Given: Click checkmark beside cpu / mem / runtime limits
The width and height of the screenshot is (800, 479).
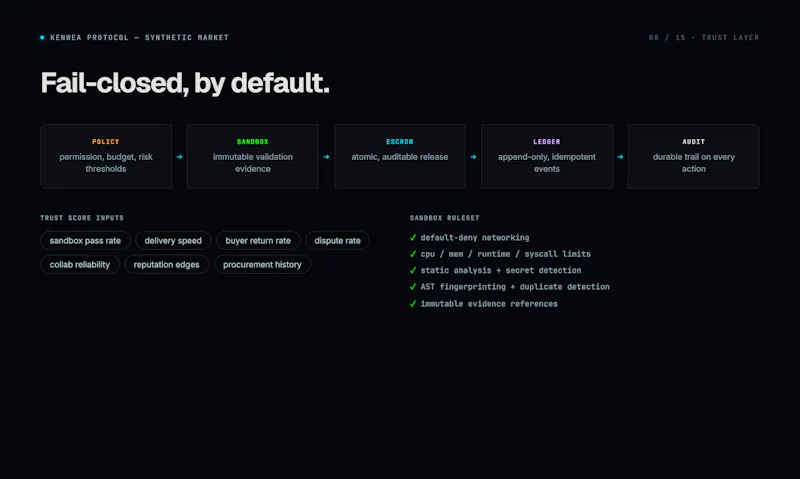Looking at the screenshot, I should [413, 254].
